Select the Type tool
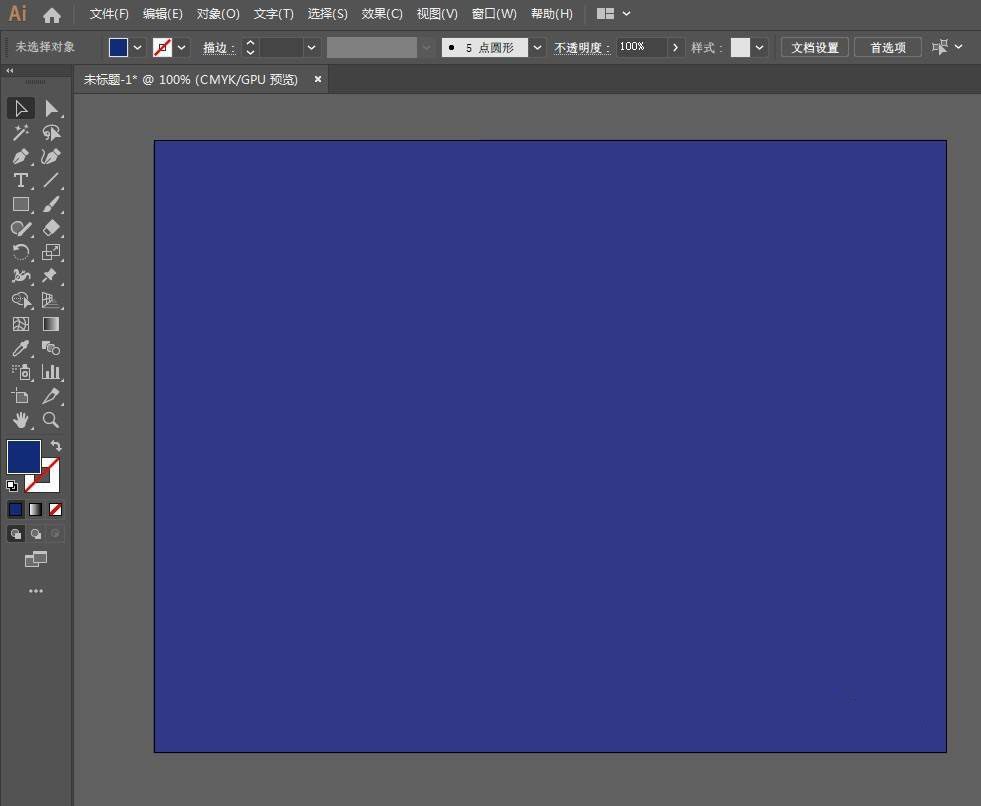Image resolution: width=981 pixels, height=806 pixels. coord(21,180)
